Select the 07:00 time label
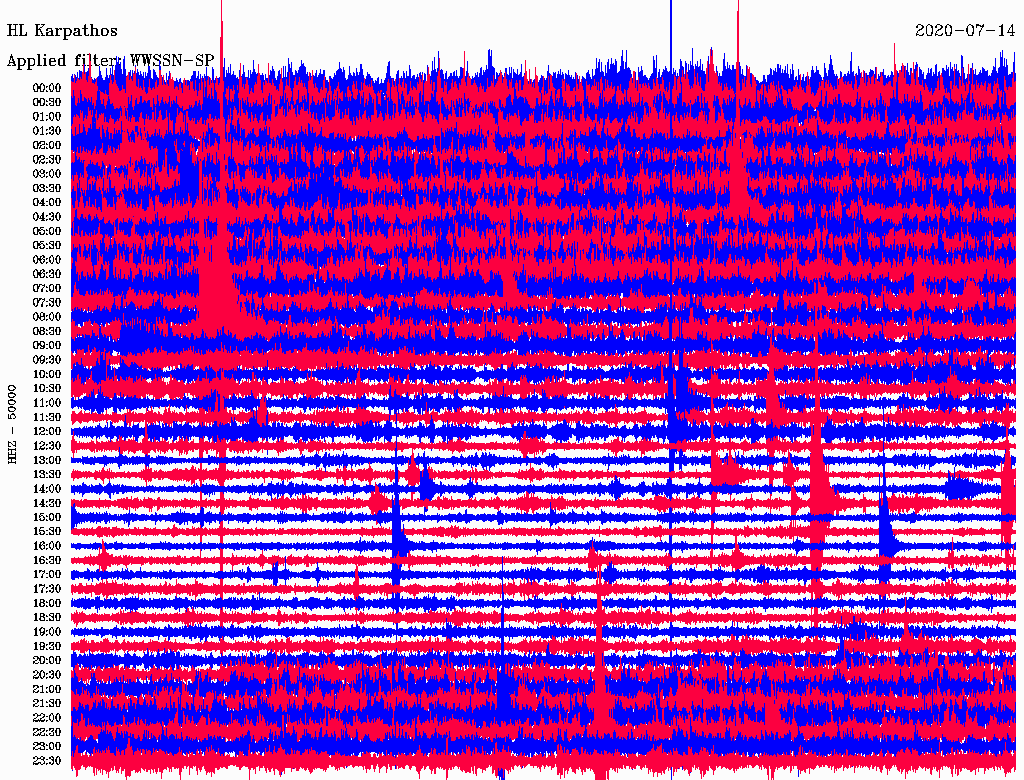The image size is (1024, 780). click(x=47, y=289)
